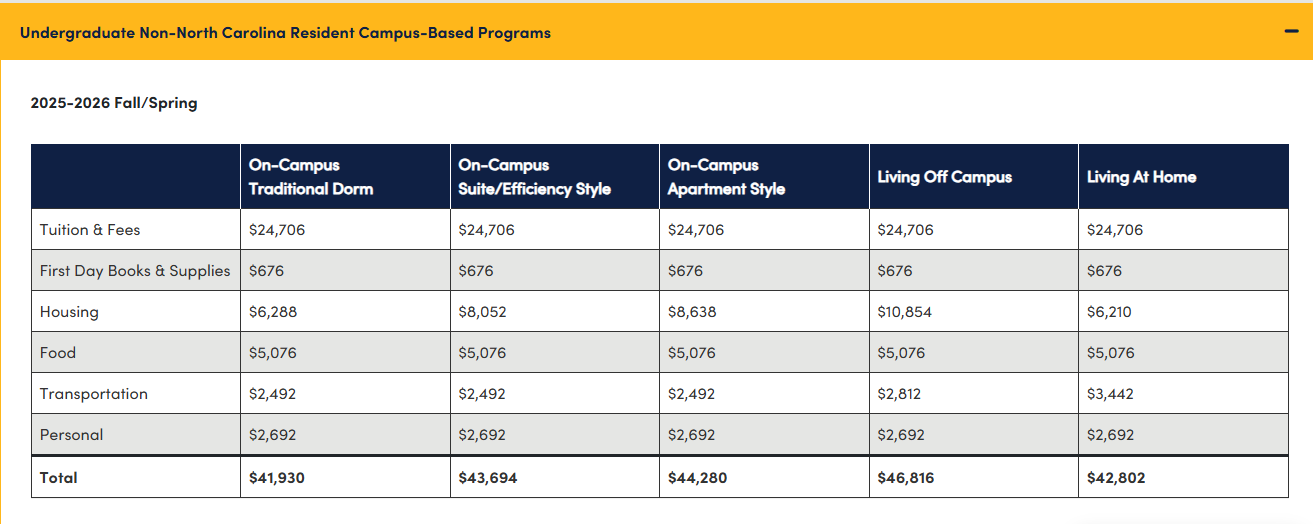Collapse section with the minus icon
Viewport: 1313px width, 524px height.
(x=1291, y=32)
